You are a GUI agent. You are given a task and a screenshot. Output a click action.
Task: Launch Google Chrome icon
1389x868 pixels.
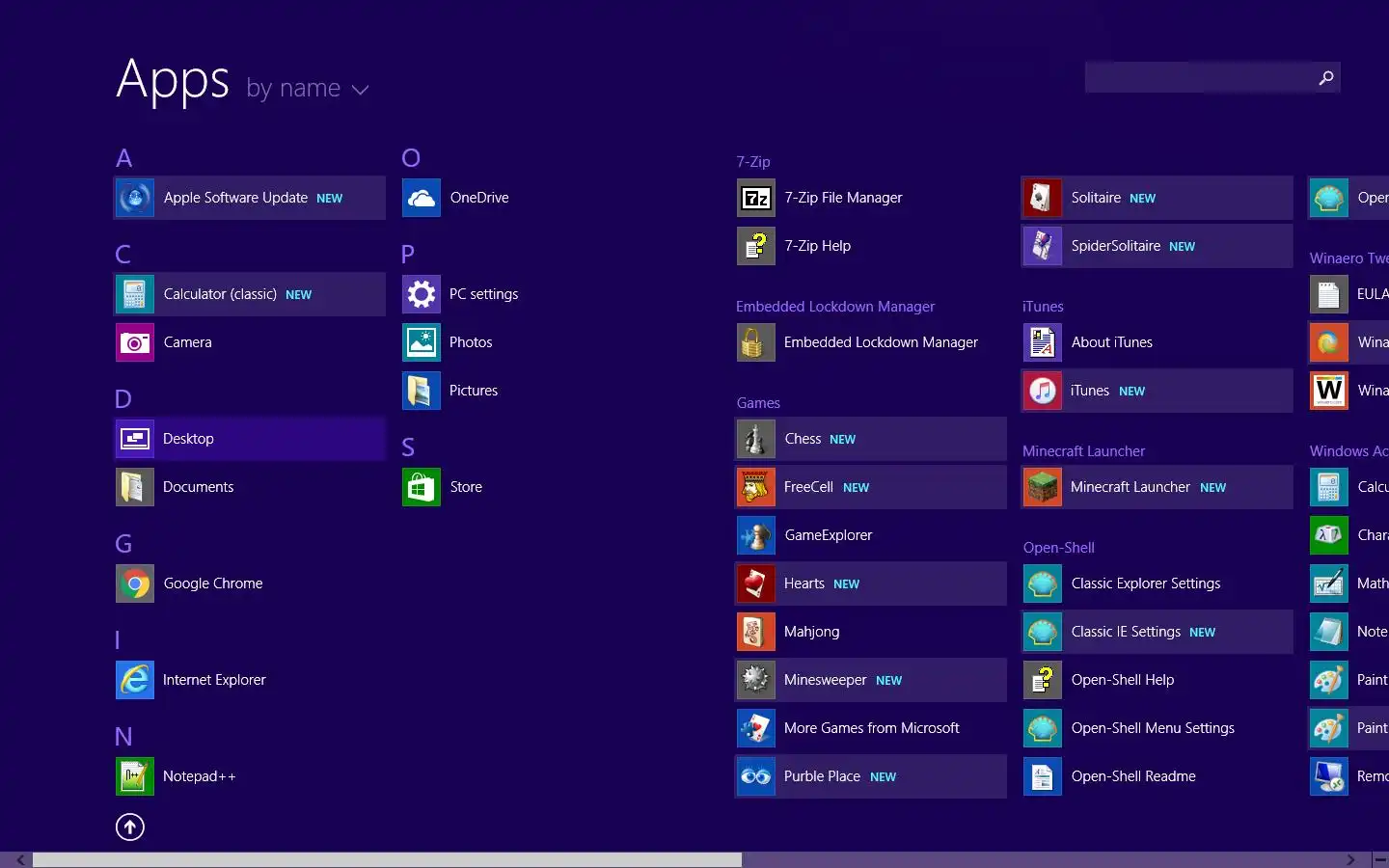click(135, 583)
